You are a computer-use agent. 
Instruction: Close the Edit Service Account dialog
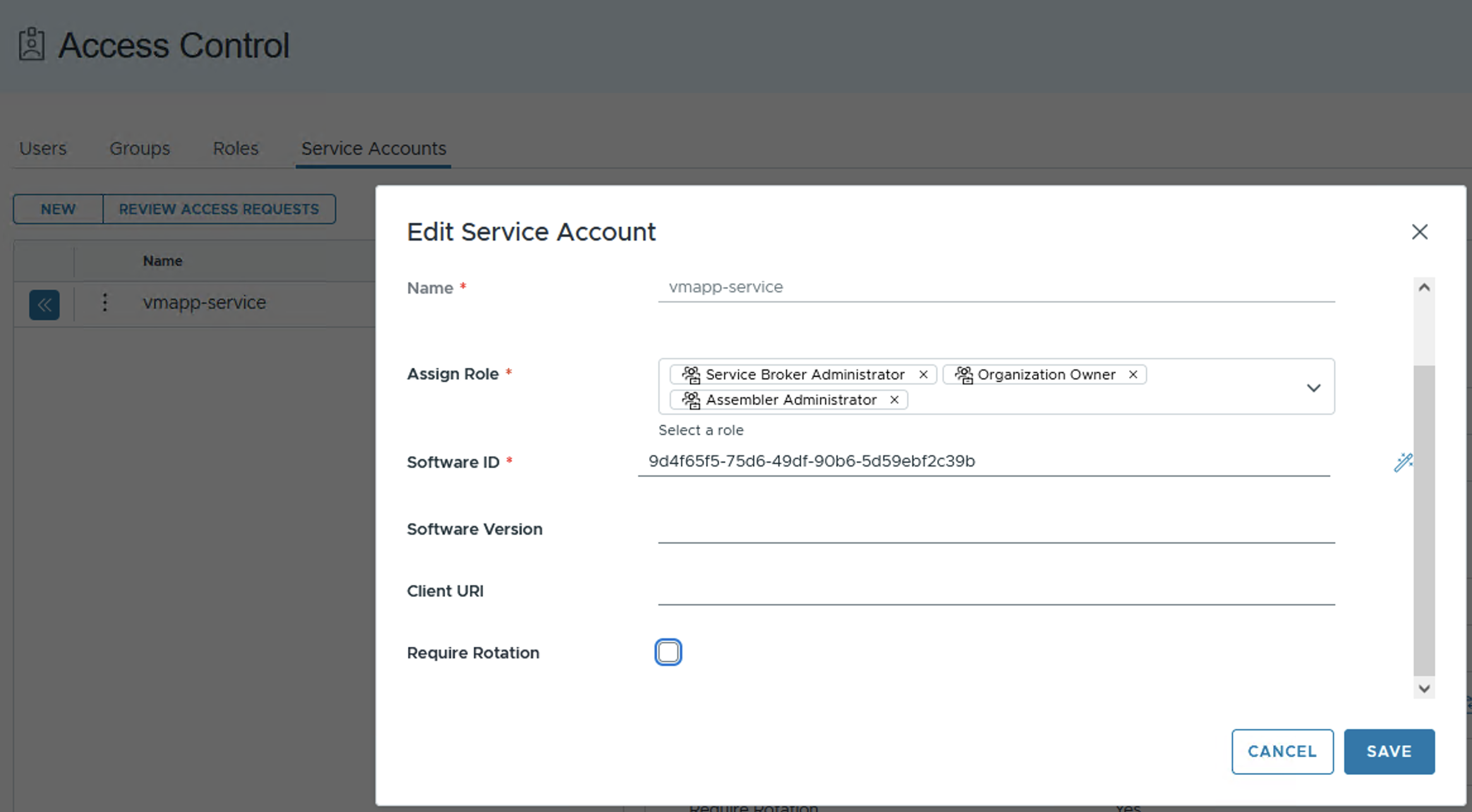click(1420, 232)
